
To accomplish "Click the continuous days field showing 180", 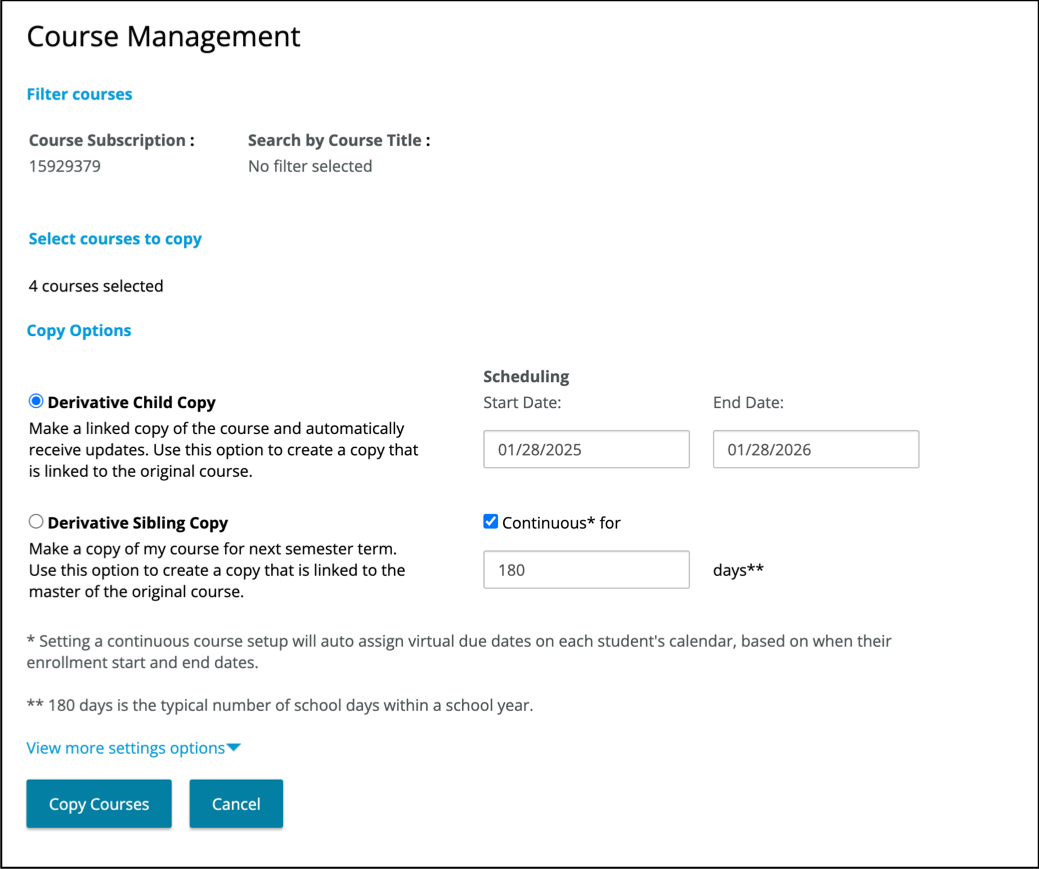I will click(x=586, y=570).
